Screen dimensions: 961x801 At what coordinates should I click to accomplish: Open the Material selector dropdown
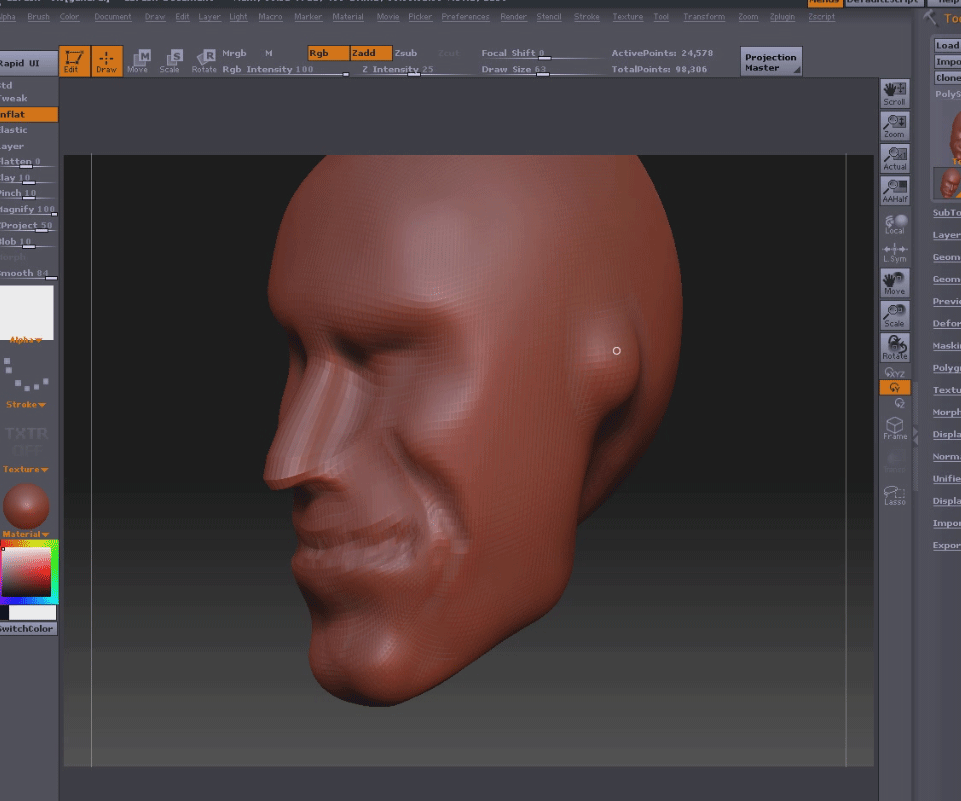coord(27,534)
